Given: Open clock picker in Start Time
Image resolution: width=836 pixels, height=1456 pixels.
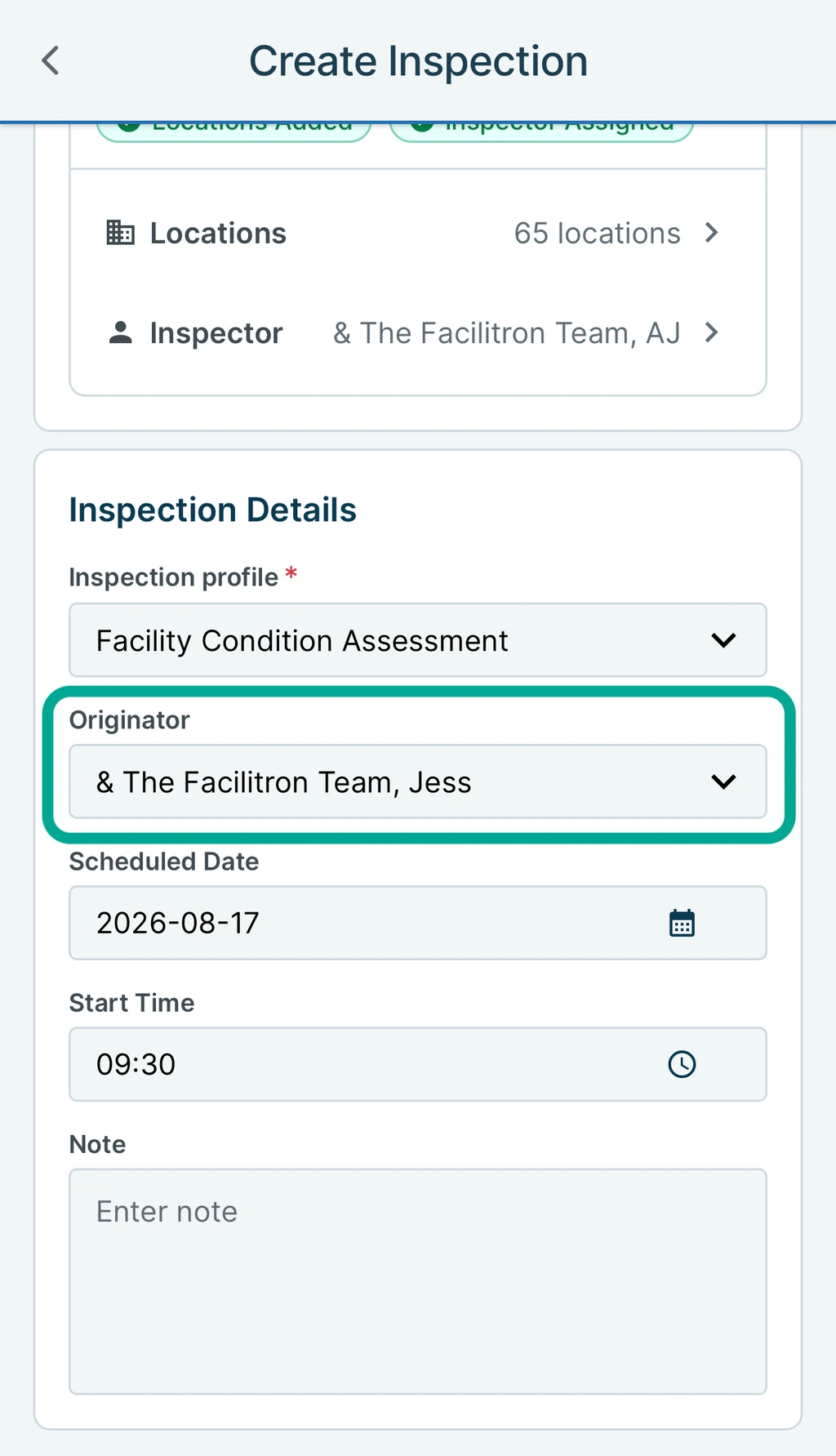Looking at the screenshot, I should click(x=682, y=1064).
